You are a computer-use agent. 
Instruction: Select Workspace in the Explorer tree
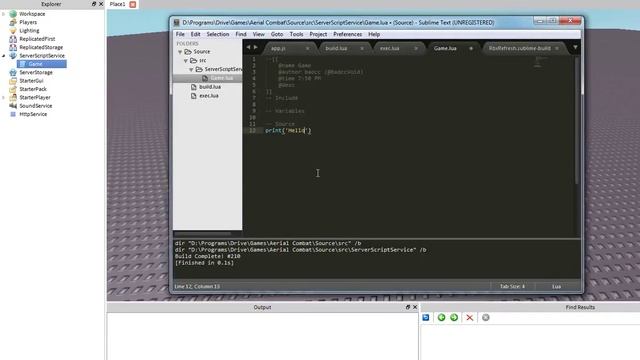pos(32,14)
